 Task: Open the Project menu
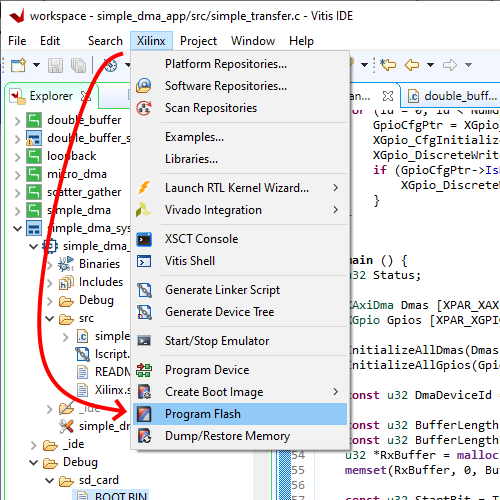click(x=198, y=41)
